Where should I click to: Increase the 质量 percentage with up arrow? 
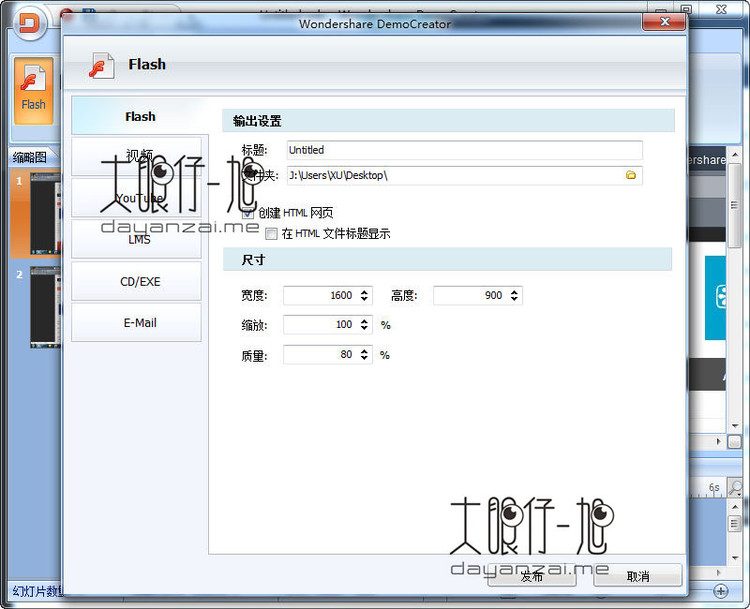tap(364, 350)
